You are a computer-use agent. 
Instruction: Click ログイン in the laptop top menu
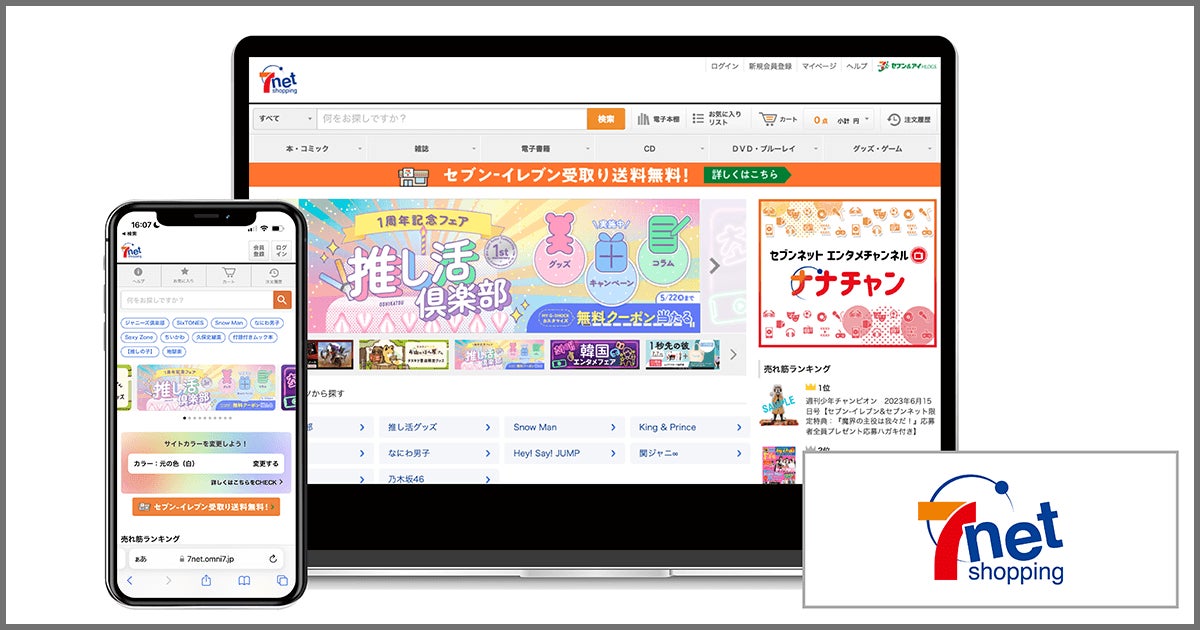click(725, 66)
